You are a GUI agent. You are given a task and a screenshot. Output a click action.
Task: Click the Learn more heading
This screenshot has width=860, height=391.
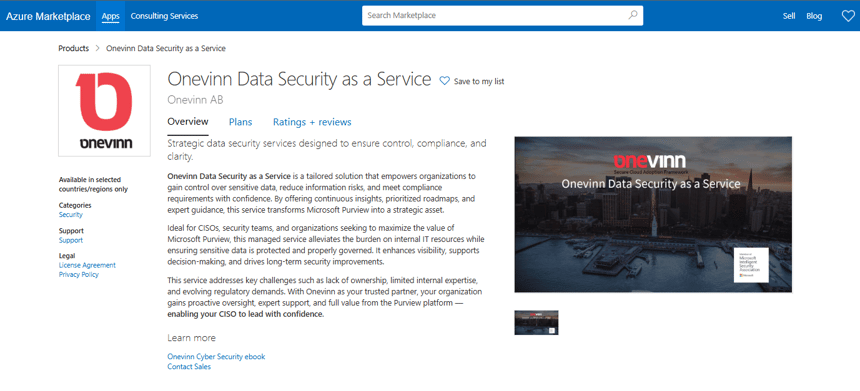click(x=191, y=338)
